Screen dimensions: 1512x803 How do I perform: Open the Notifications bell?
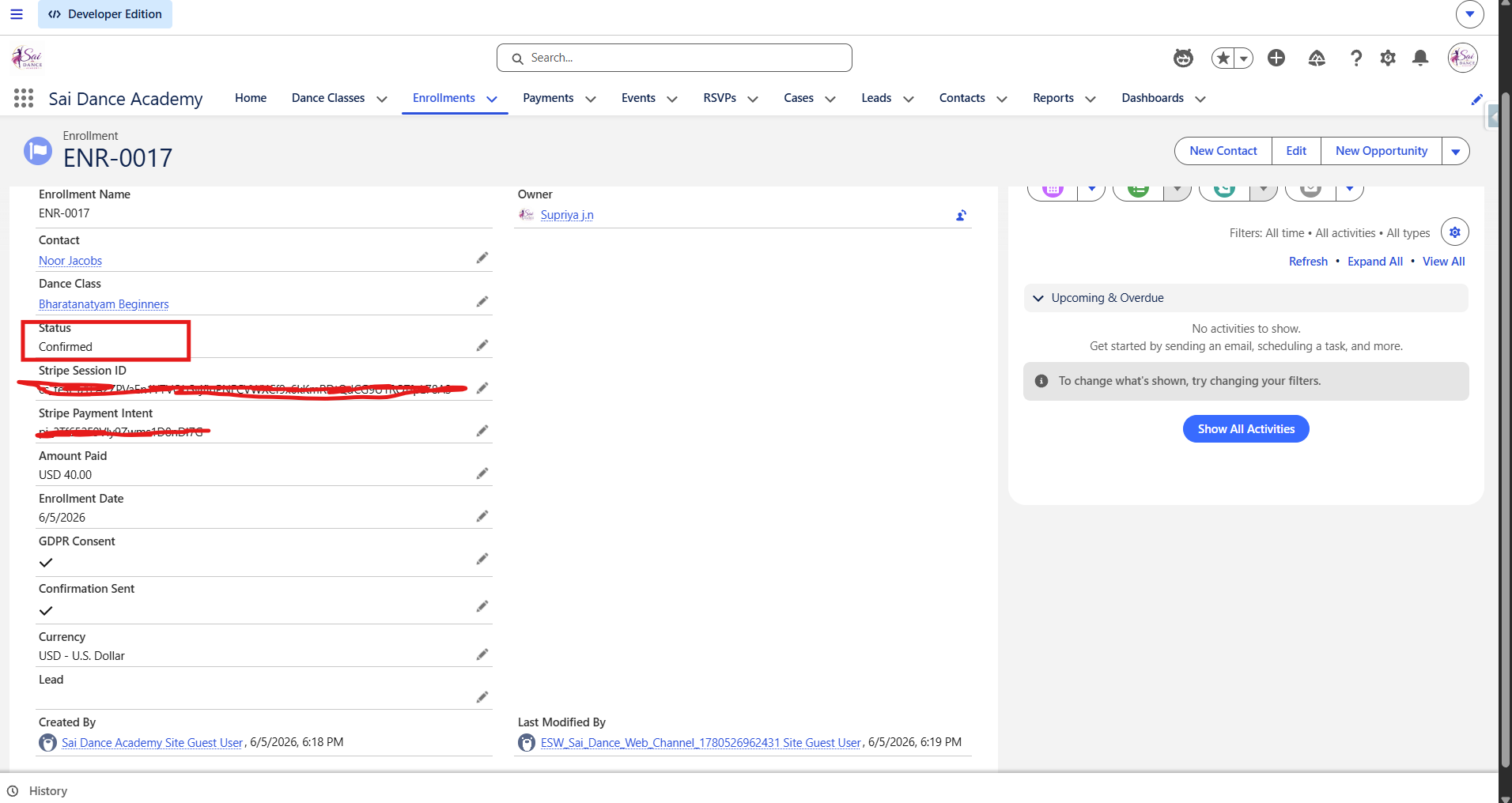click(x=1420, y=58)
